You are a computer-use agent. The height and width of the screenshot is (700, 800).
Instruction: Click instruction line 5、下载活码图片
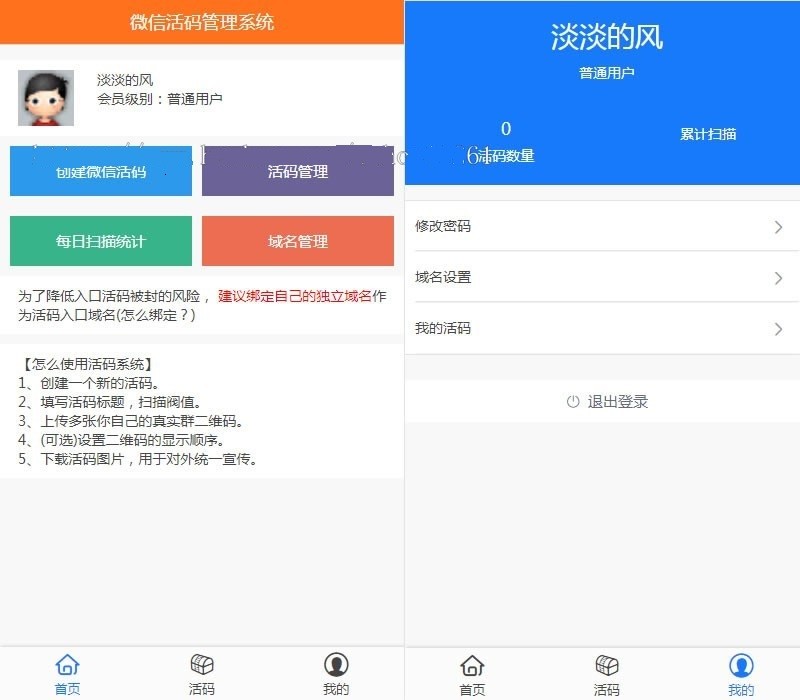pos(137,459)
